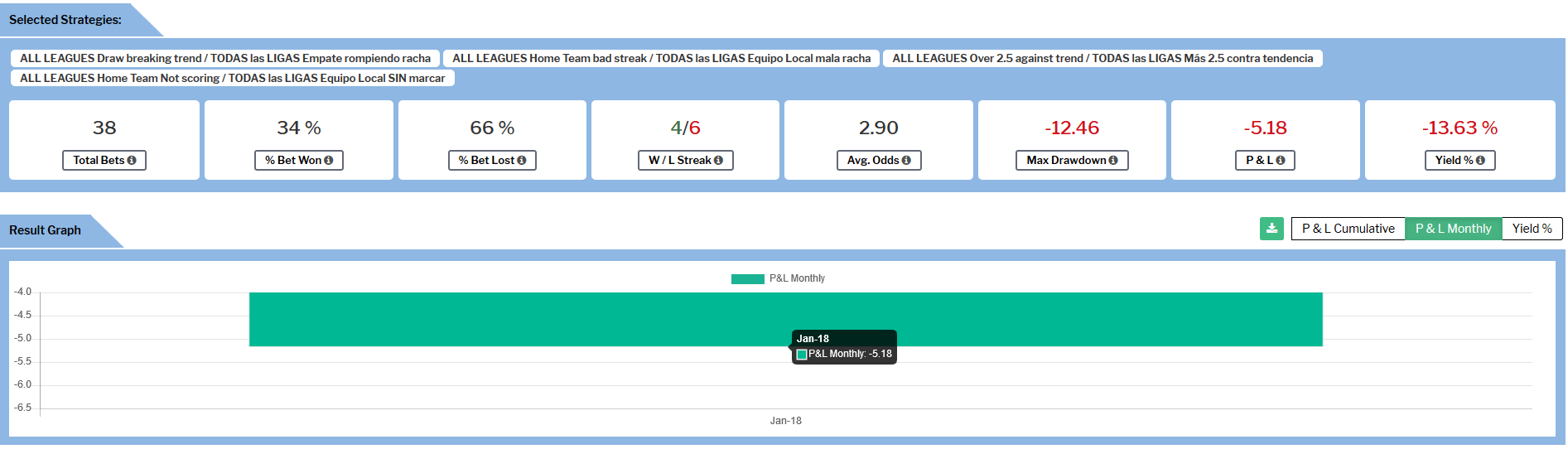The width and height of the screenshot is (1568, 454).
Task: Click the 34 % bet won value
Action: click(x=299, y=128)
